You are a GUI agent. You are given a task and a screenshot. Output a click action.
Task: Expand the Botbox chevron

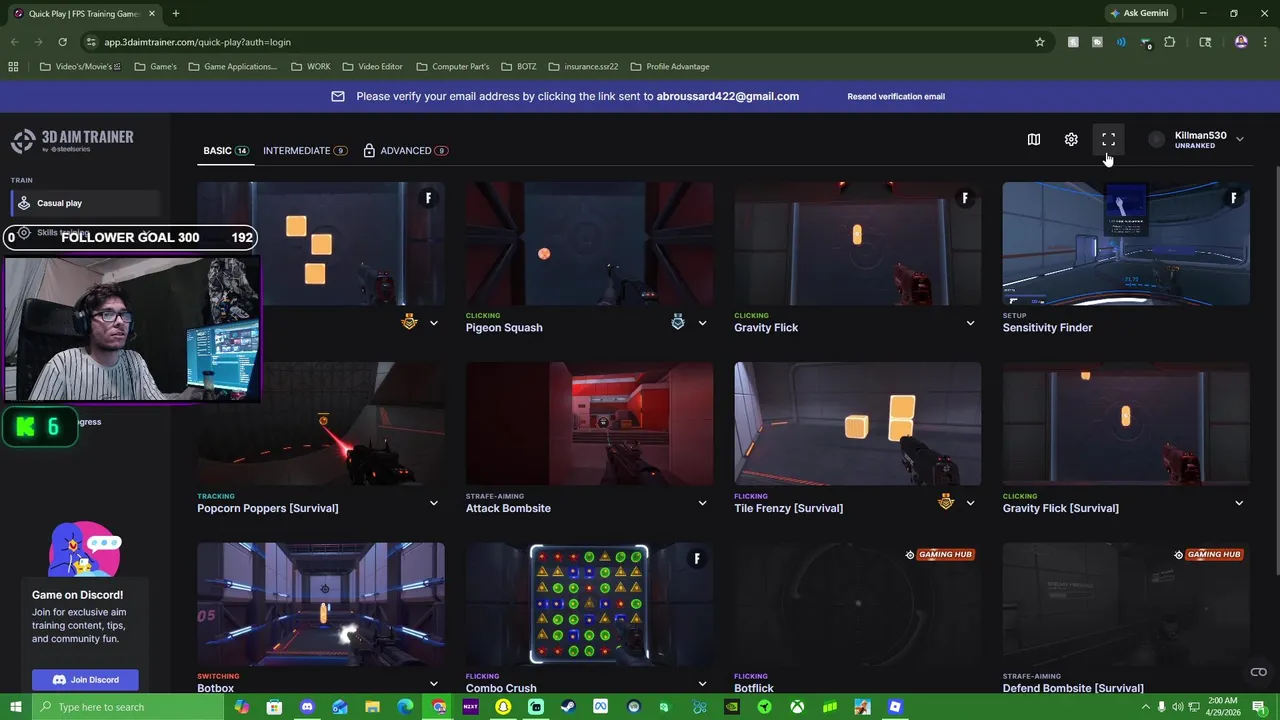pos(433,684)
